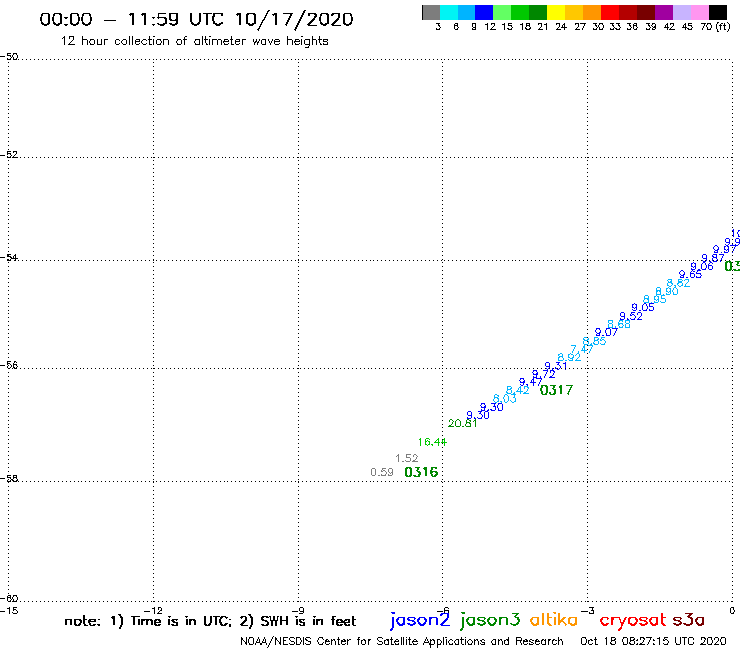Click the -52 latitude axis label
Image resolution: width=740 pixels, height=650 pixels.
(x=9, y=155)
